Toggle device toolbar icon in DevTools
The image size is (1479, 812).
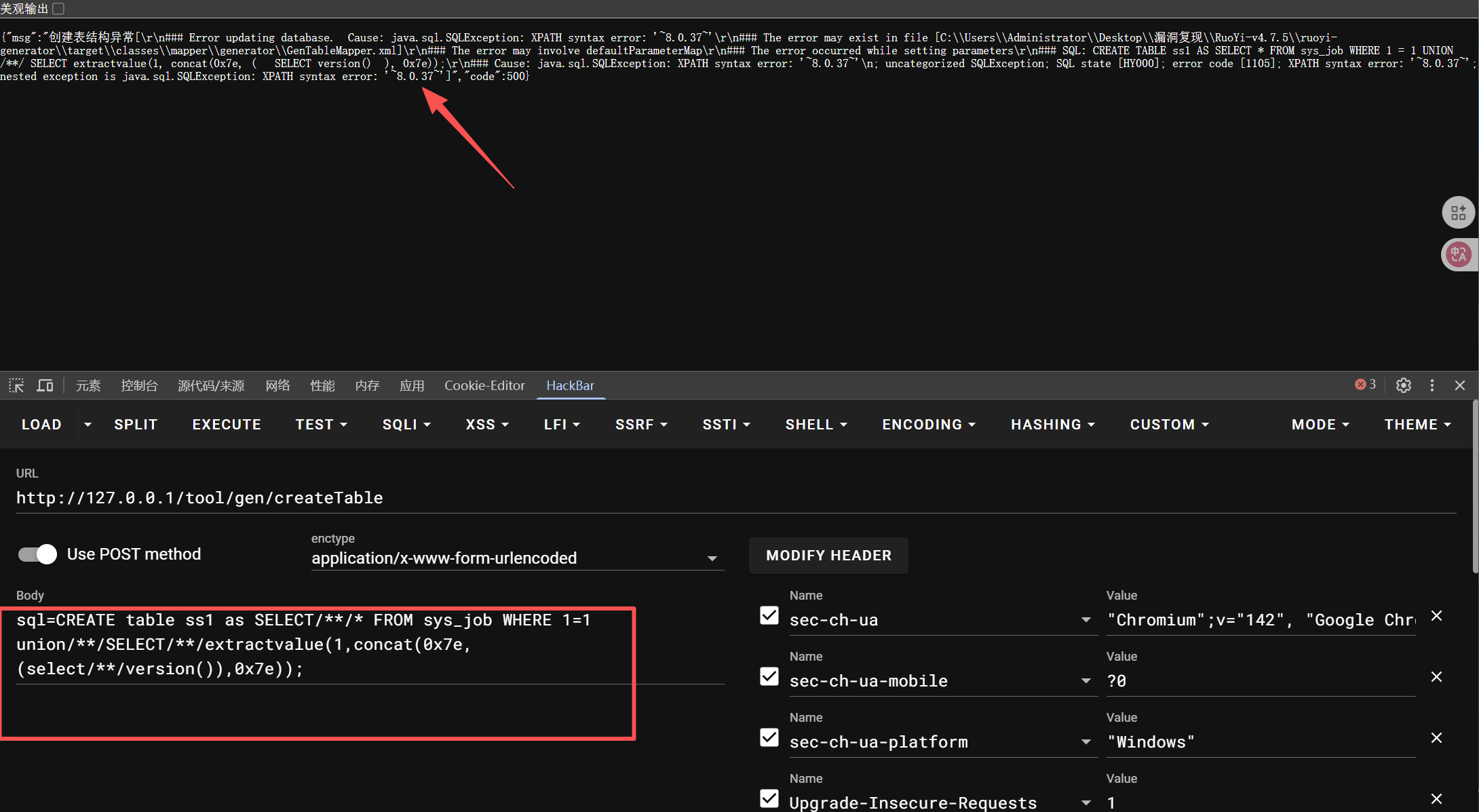pyautogui.click(x=45, y=385)
